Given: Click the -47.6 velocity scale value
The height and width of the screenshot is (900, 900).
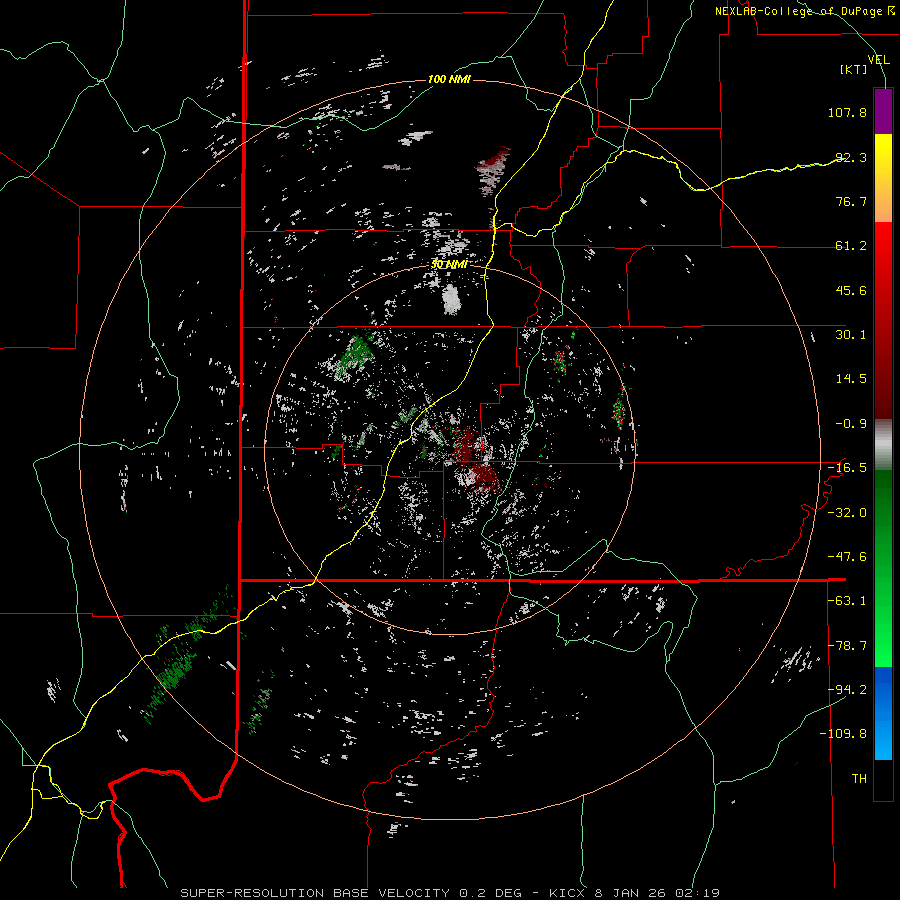Looking at the screenshot, I should pos(847,557).
